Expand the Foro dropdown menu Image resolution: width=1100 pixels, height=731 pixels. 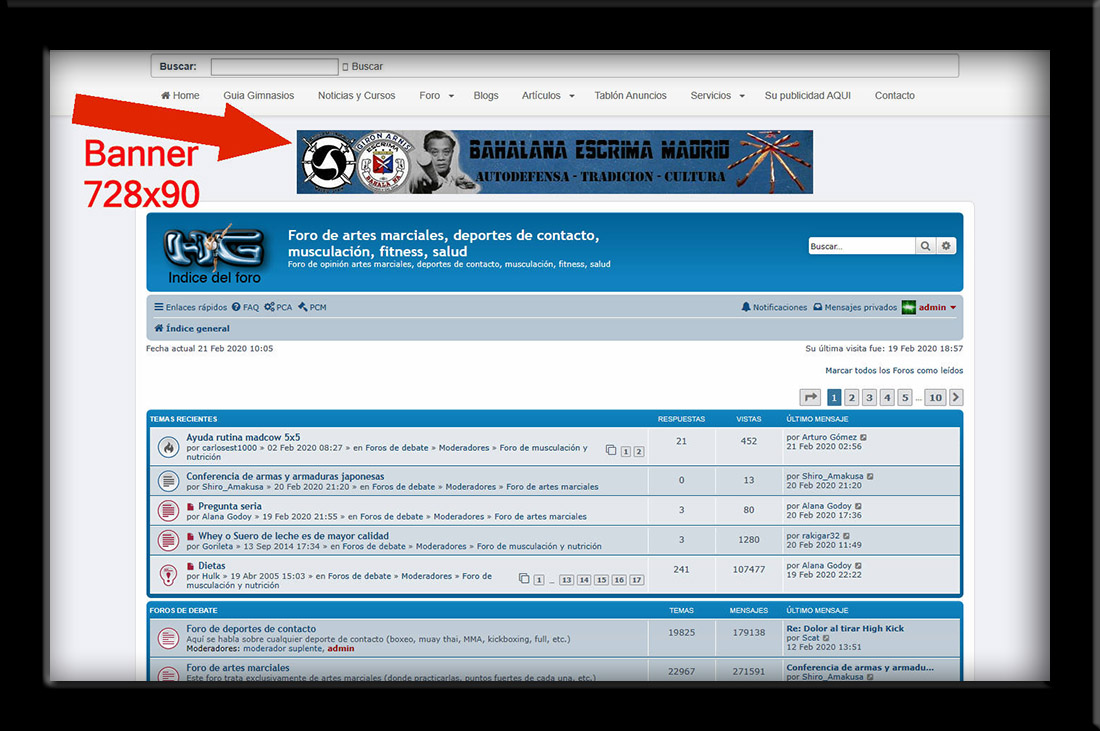(436, 96)
